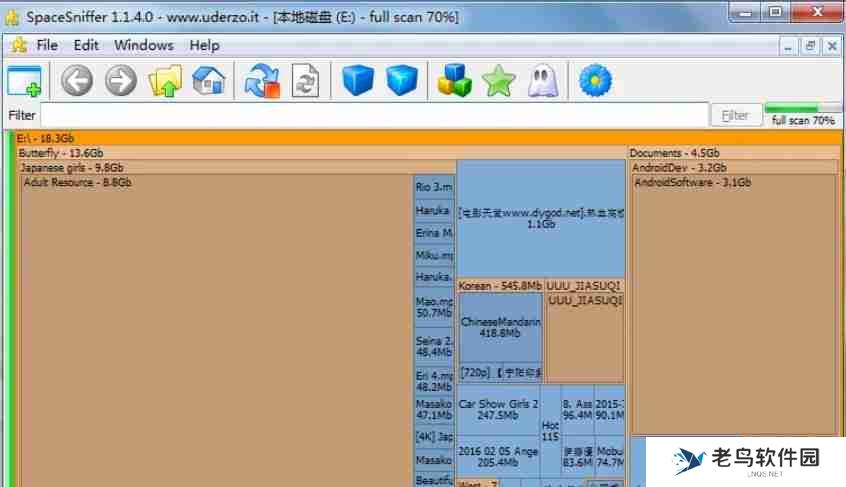Screen dimensions: 846x487
Task: Select the Eri 4.mp 48.2Mb file
Action: pyautogui.click(x=434, y=381)
